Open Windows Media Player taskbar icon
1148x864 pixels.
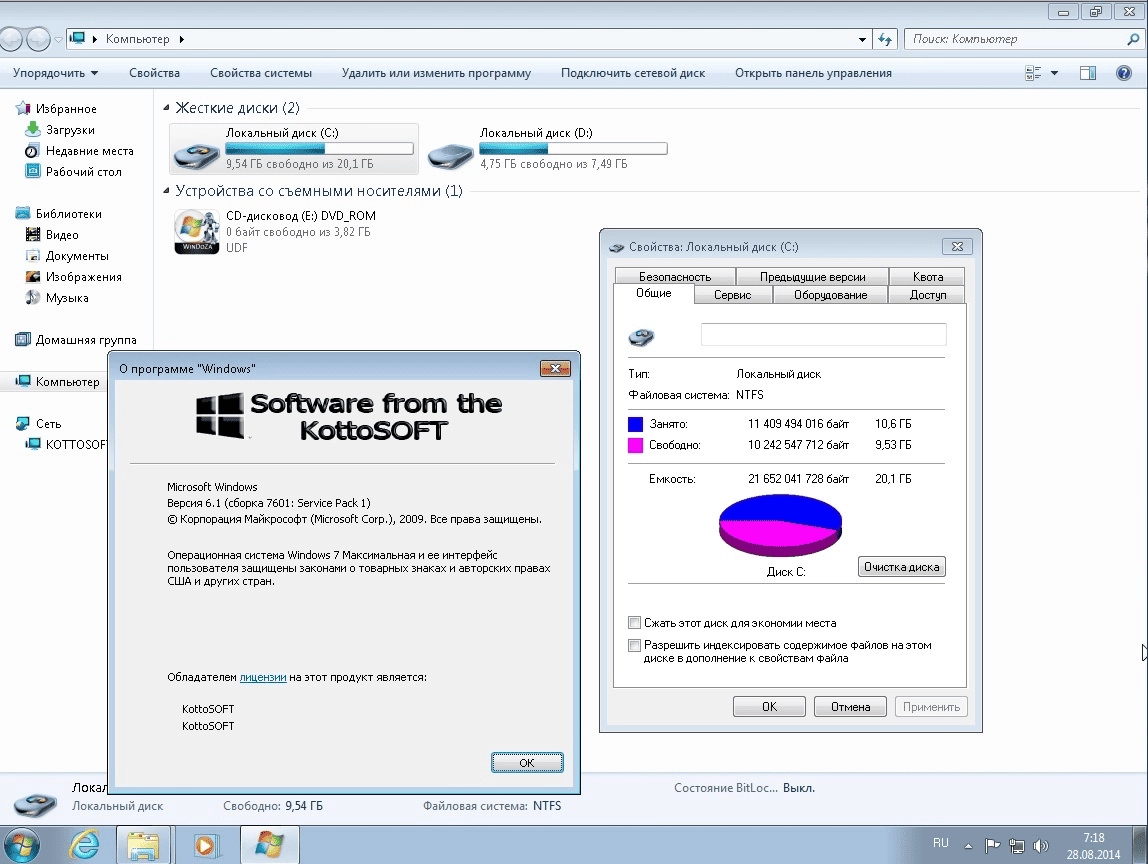coord(205,846)
